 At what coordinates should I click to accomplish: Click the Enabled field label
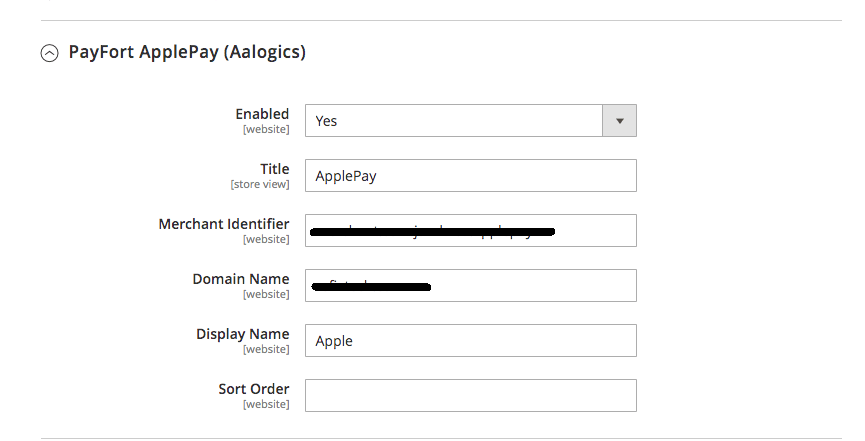tap(262, 114)
